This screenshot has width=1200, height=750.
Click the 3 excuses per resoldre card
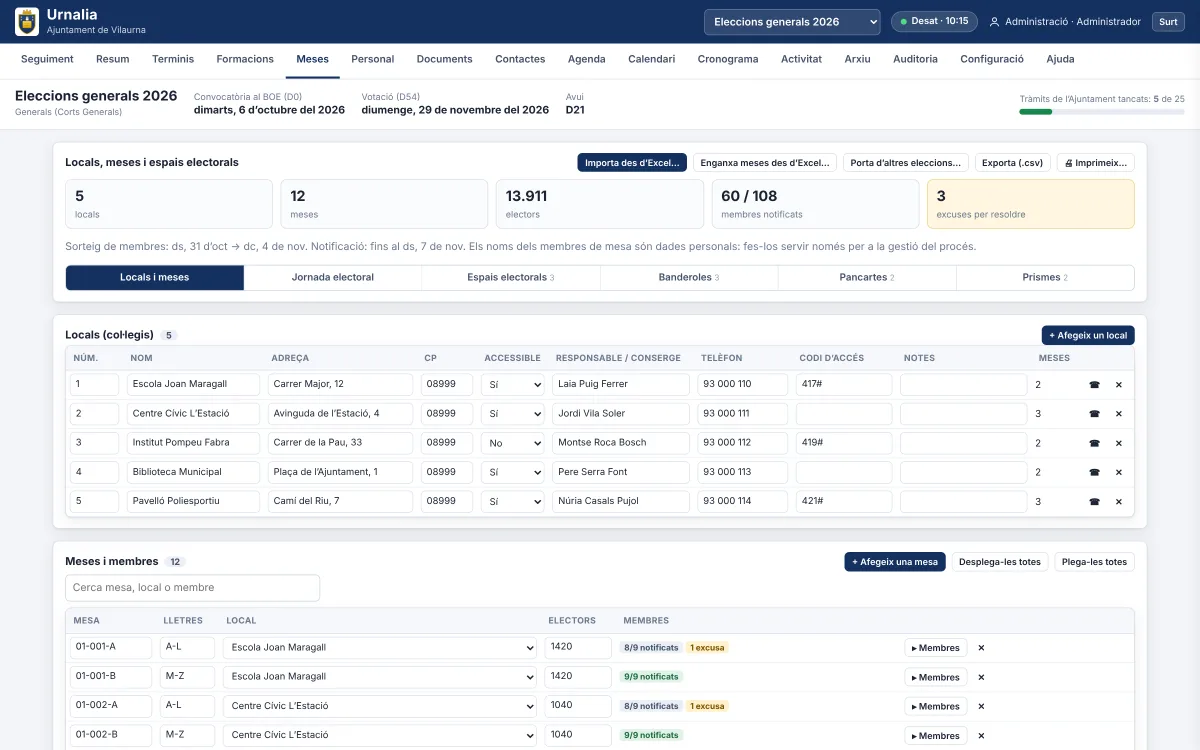click(1031, 204)
